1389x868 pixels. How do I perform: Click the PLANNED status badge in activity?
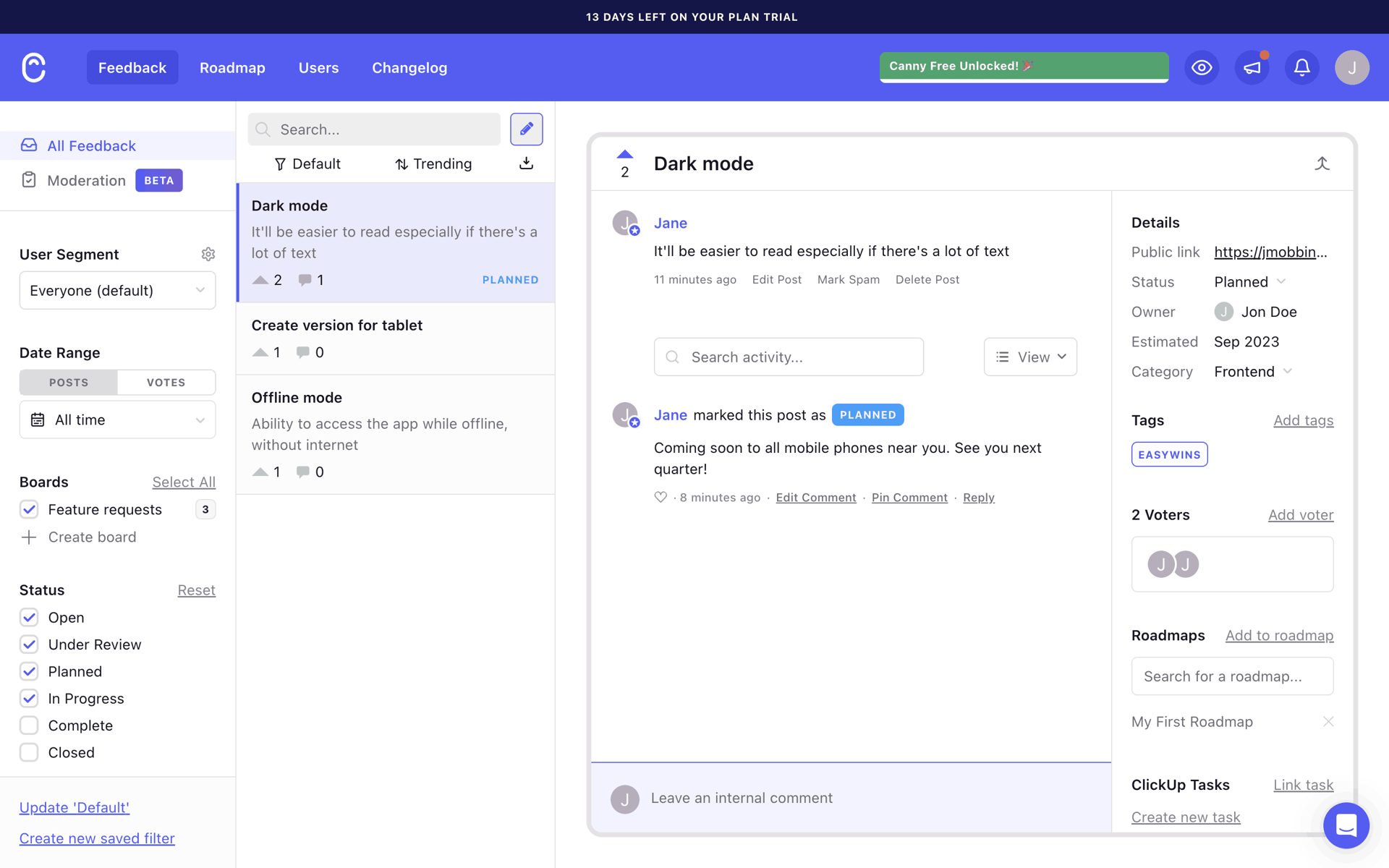(x=867, y=414)
